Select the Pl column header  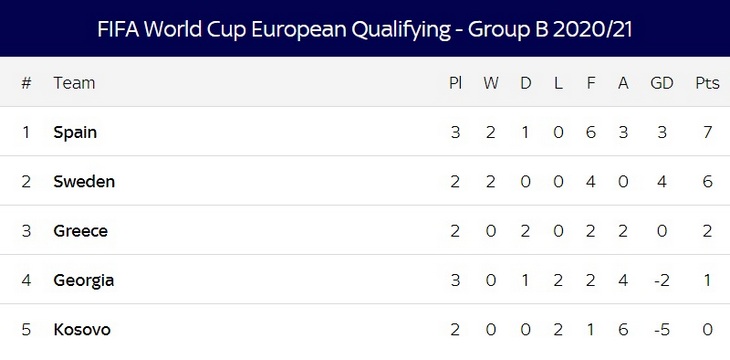click(x=455, y=83)
